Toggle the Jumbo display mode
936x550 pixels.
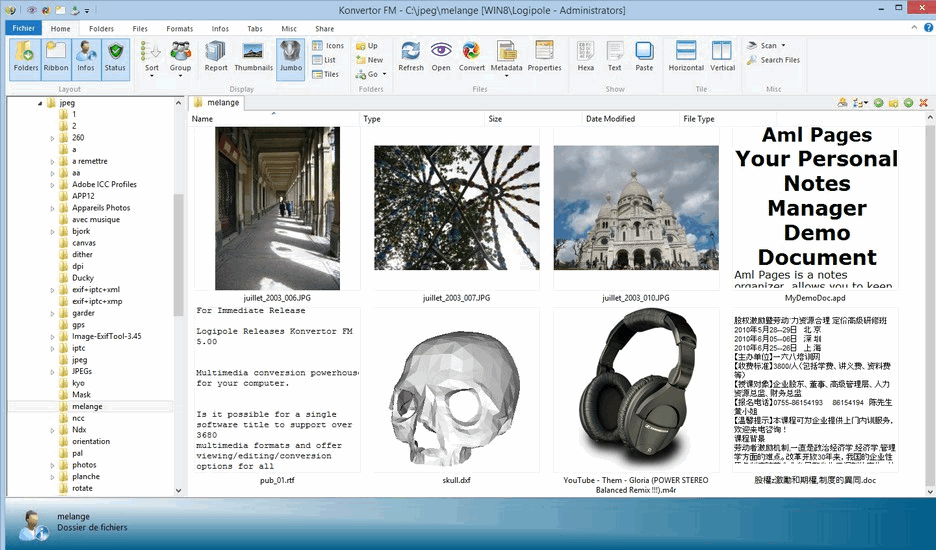[x=291, y=59]
